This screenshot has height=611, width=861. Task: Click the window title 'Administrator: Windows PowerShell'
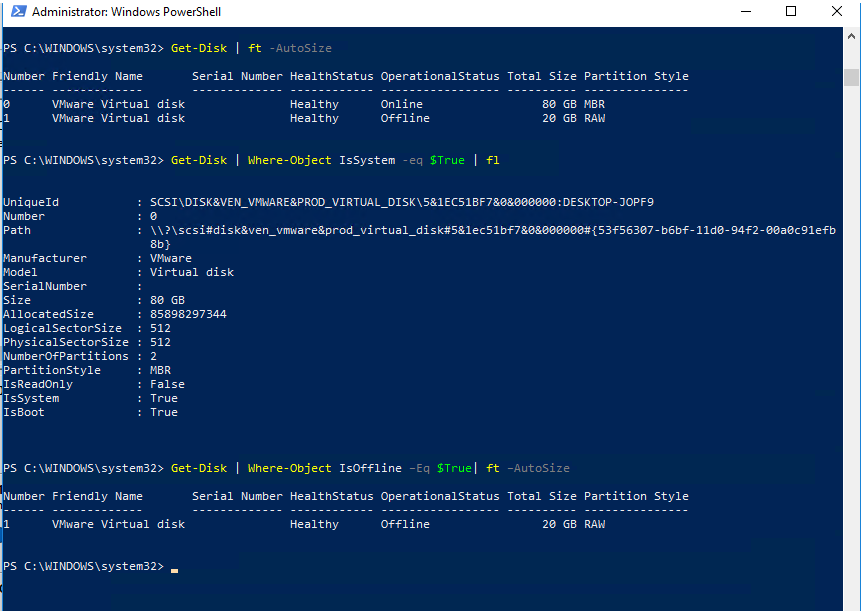(126, 12)
